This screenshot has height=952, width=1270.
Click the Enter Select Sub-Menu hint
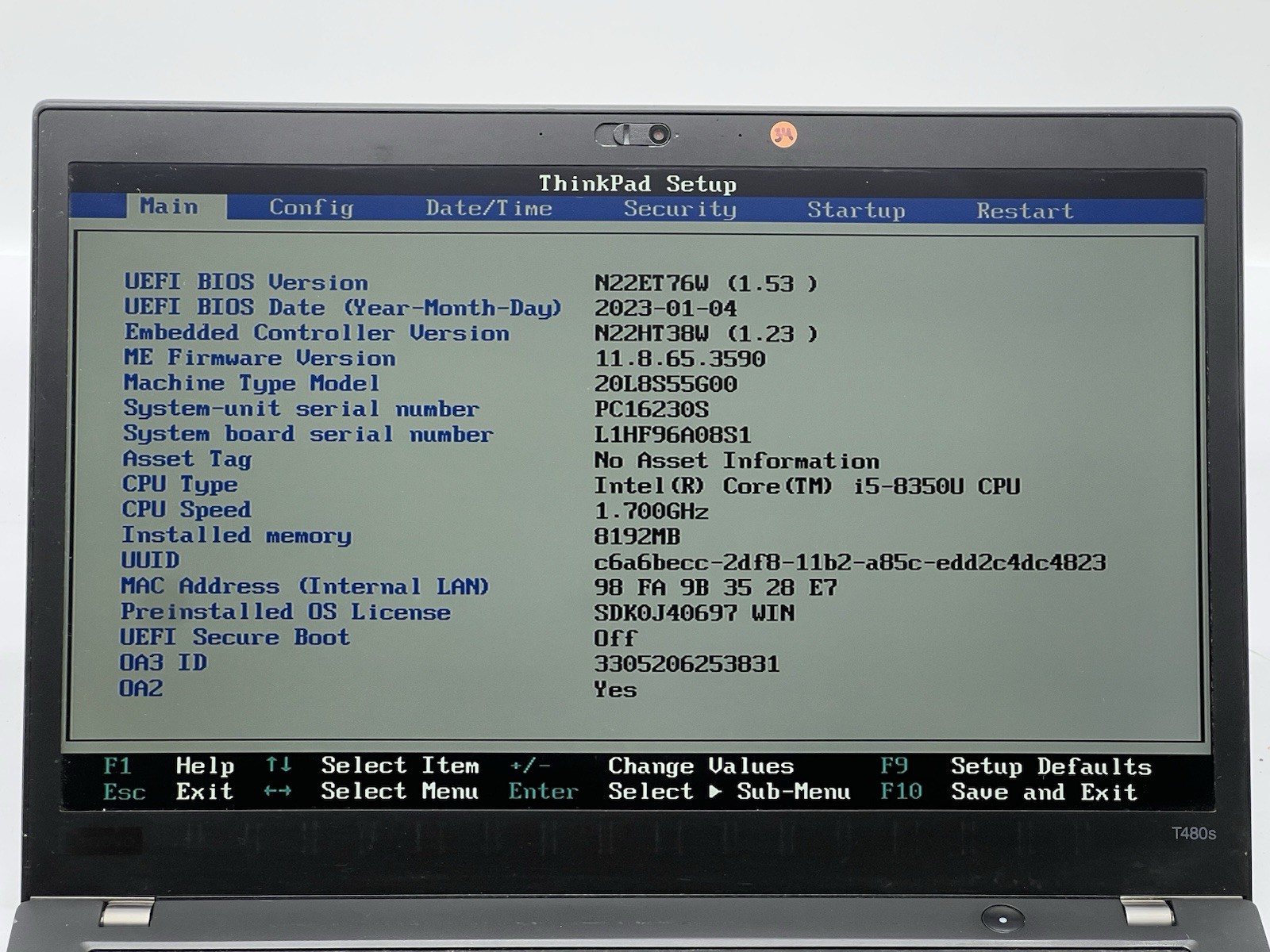[680, 791]
